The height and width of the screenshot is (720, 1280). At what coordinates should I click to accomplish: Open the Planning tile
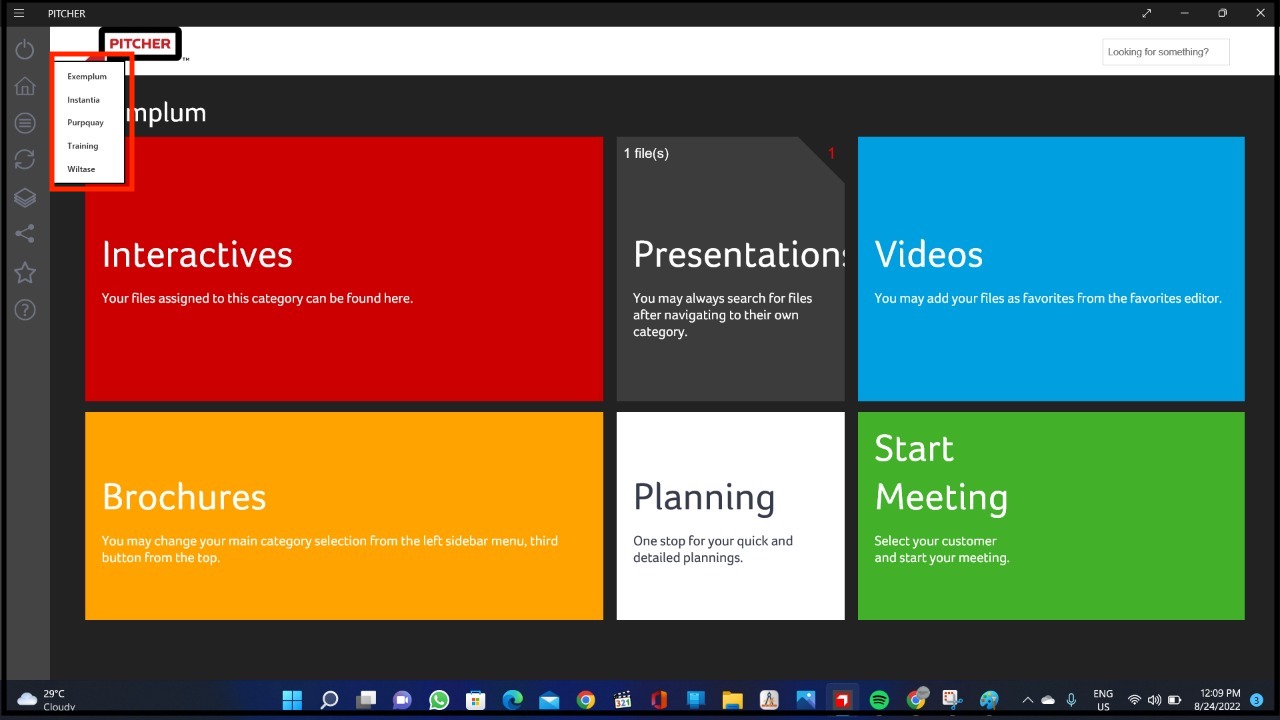click(x=730, y=515)
